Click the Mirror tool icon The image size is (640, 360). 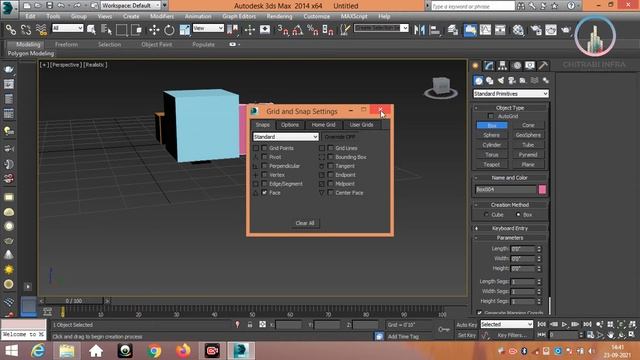419,29
